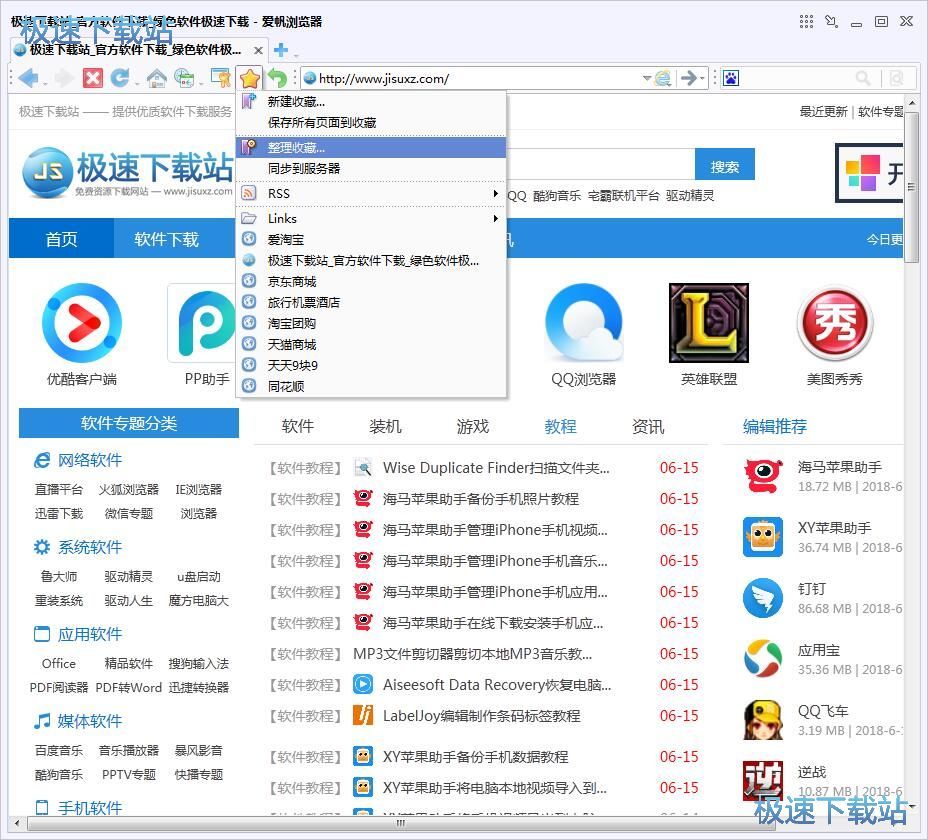Open the dropdown beside the history icon
This screenshot has width=928, height=840.
point(201,83)
